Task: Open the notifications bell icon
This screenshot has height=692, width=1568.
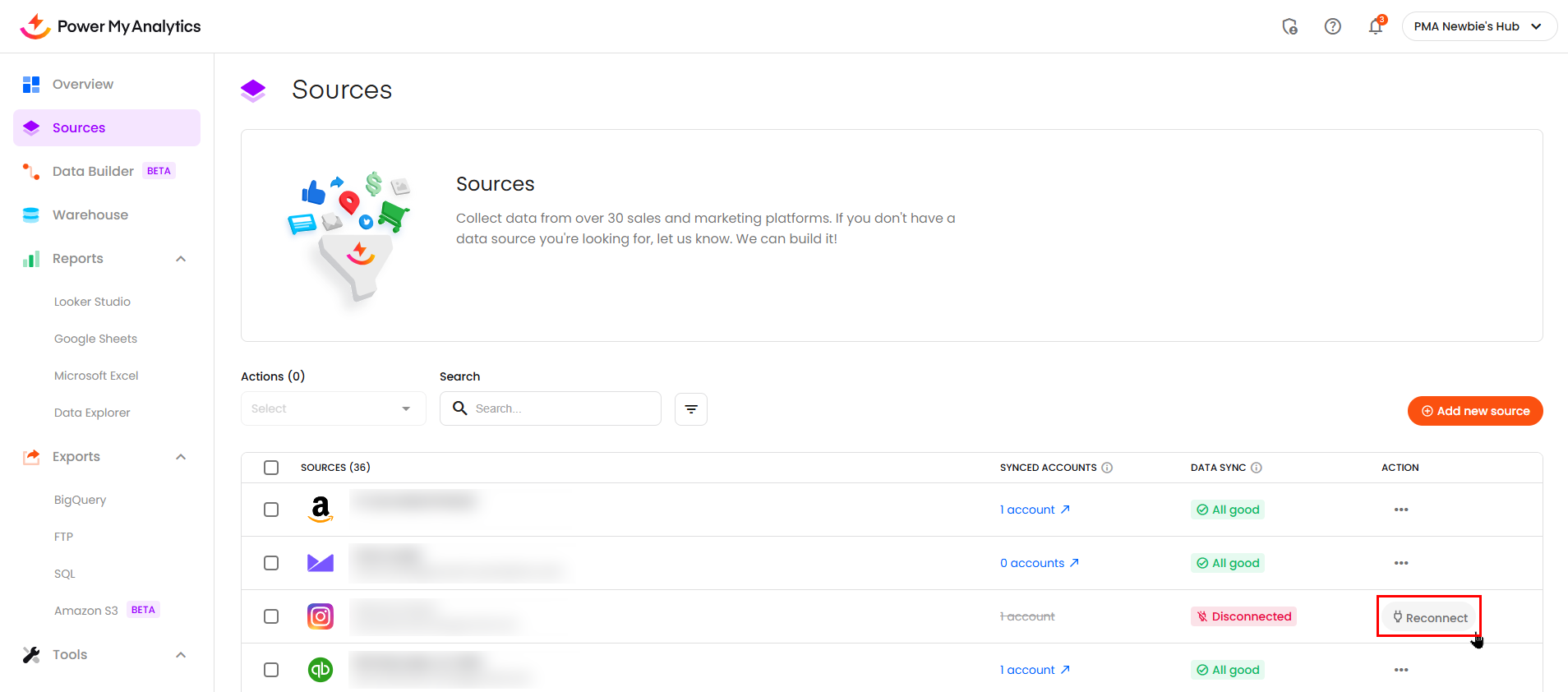Action: coord(1375,27)
